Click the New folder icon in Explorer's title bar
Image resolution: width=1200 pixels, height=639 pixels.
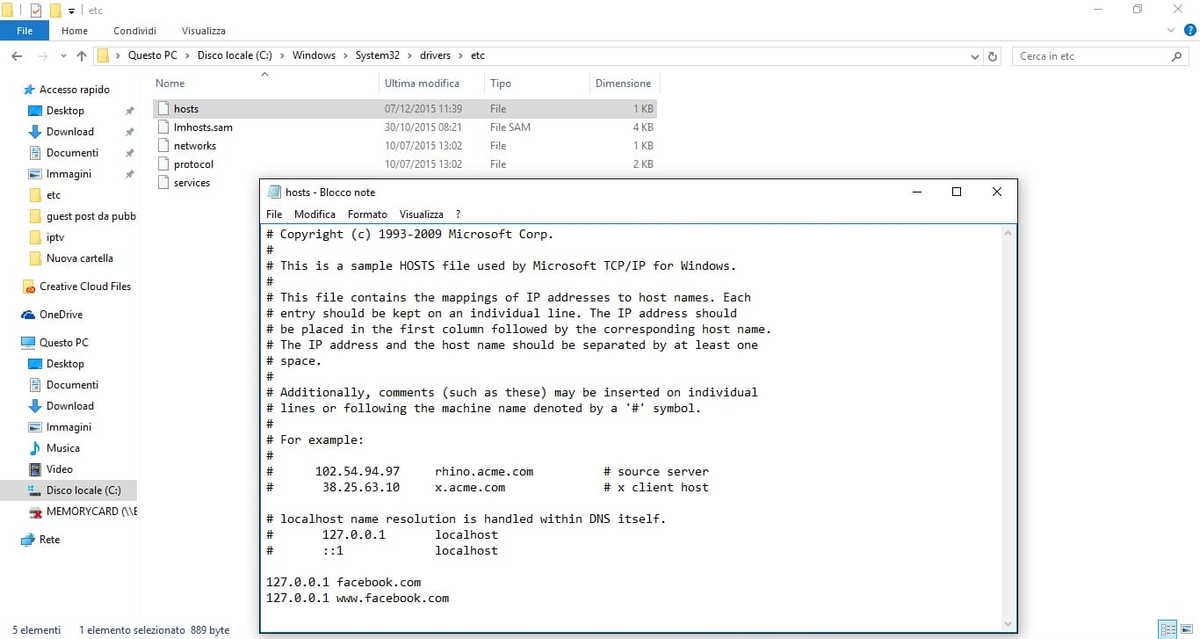coord(56,10)
